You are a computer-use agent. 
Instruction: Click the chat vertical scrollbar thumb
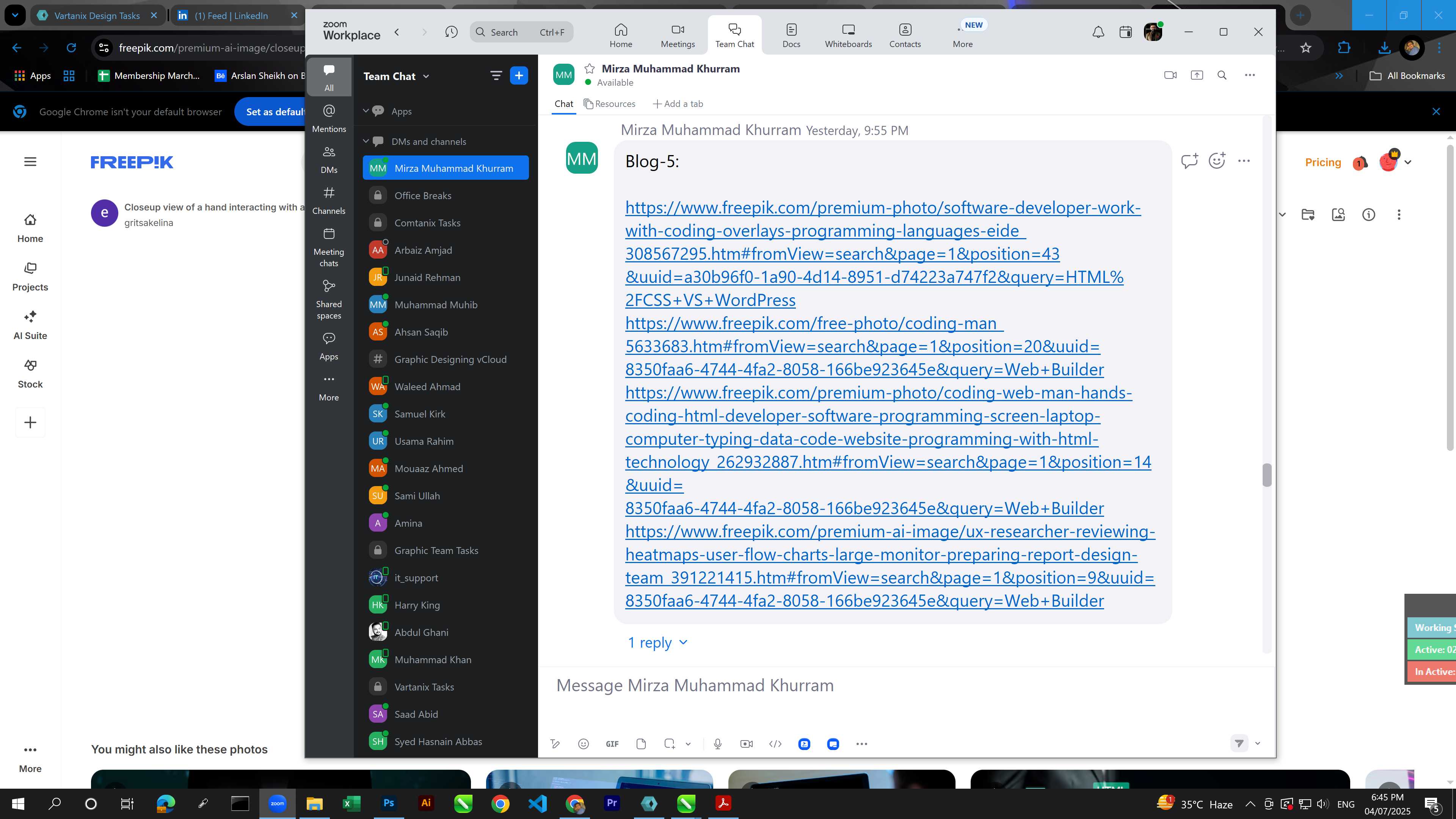(1267, 475)
